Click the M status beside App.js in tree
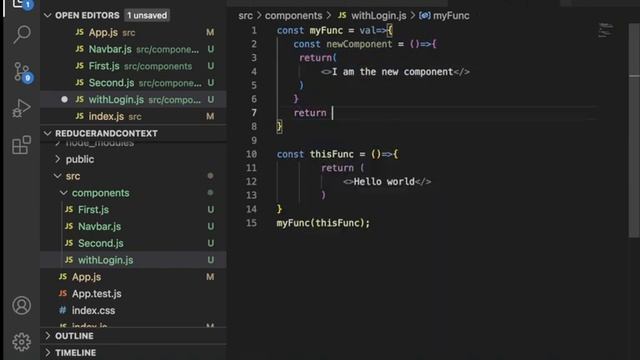Screen dimensions: 640x360 210,277
